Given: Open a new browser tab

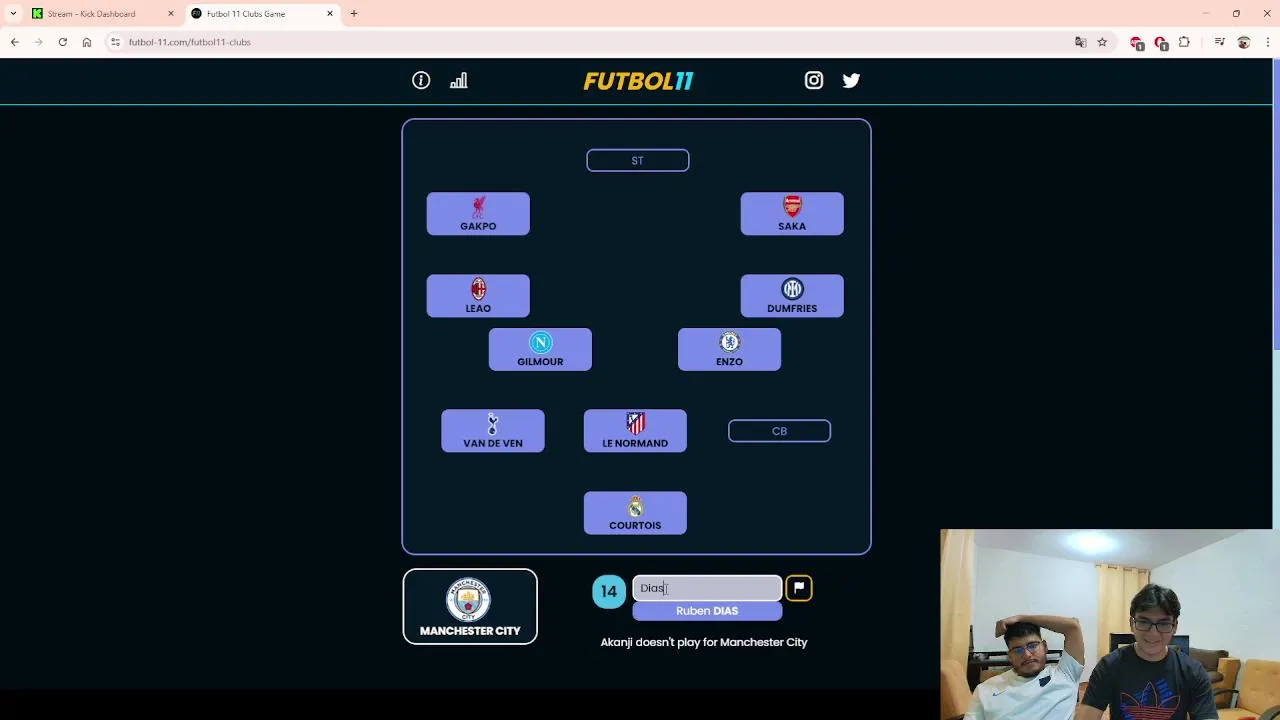Looking at the screenshot, I should pyautogui.click(x=354, y=14).
